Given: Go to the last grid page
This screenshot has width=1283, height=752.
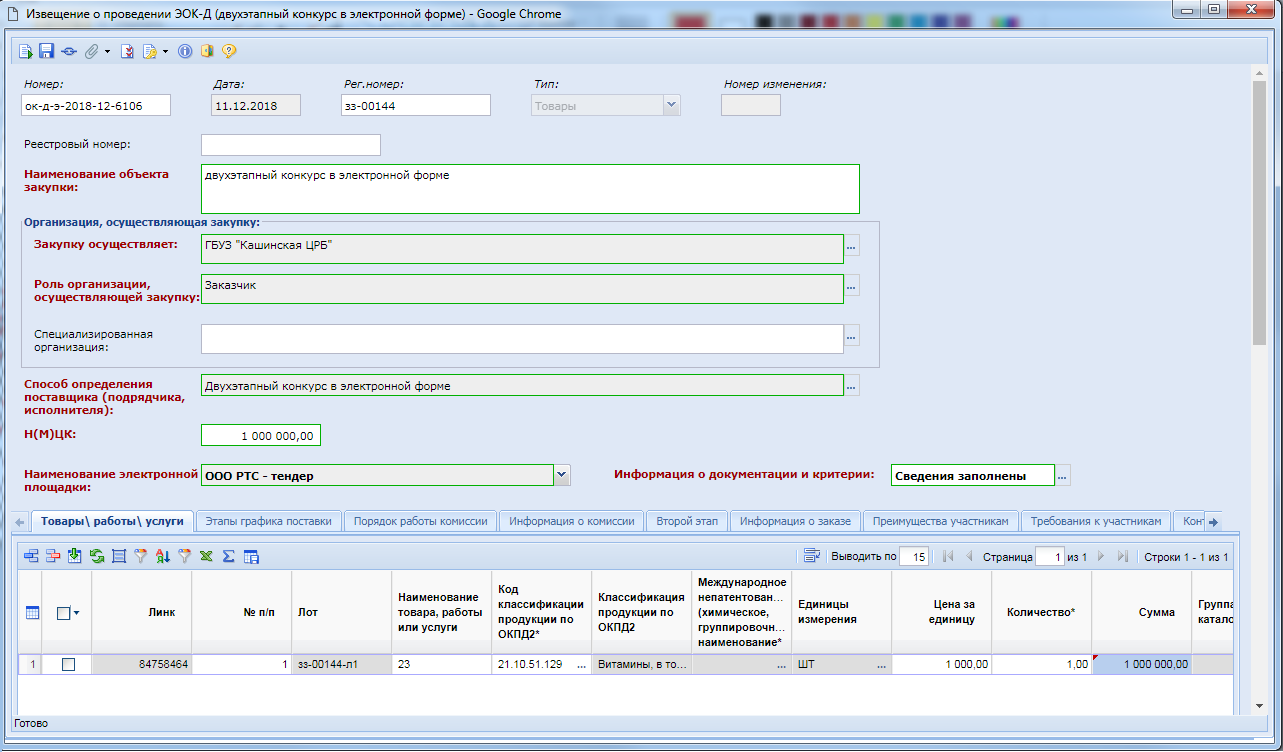Looking at the screenshot, I should click(x=1122, y=555).
